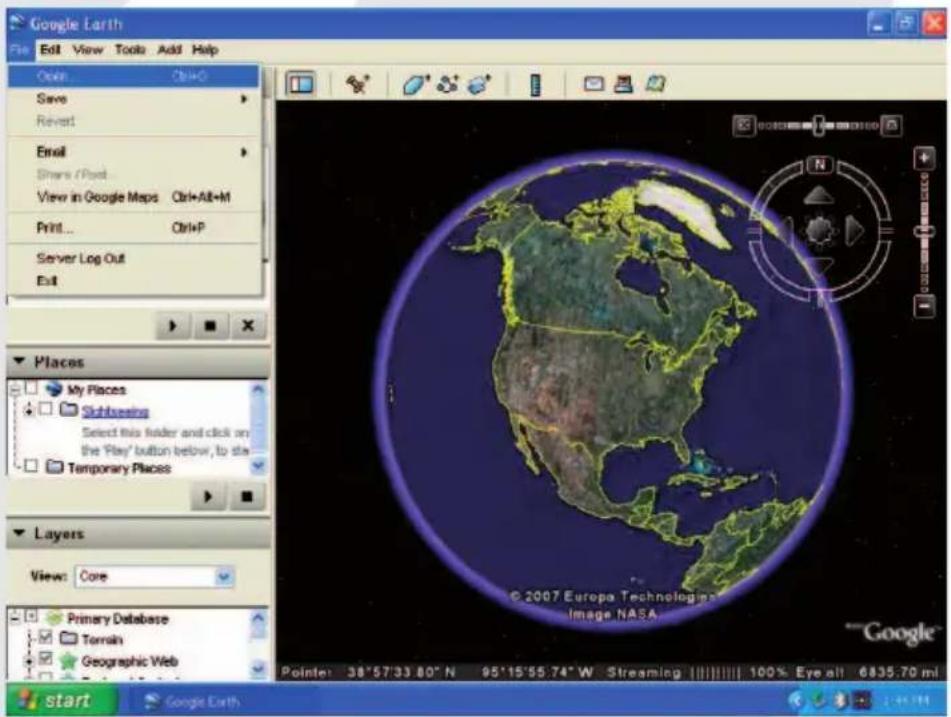Click the Temporary Places folder icon
The width and height of the screenshot is (951, 717).
point(55,466)
